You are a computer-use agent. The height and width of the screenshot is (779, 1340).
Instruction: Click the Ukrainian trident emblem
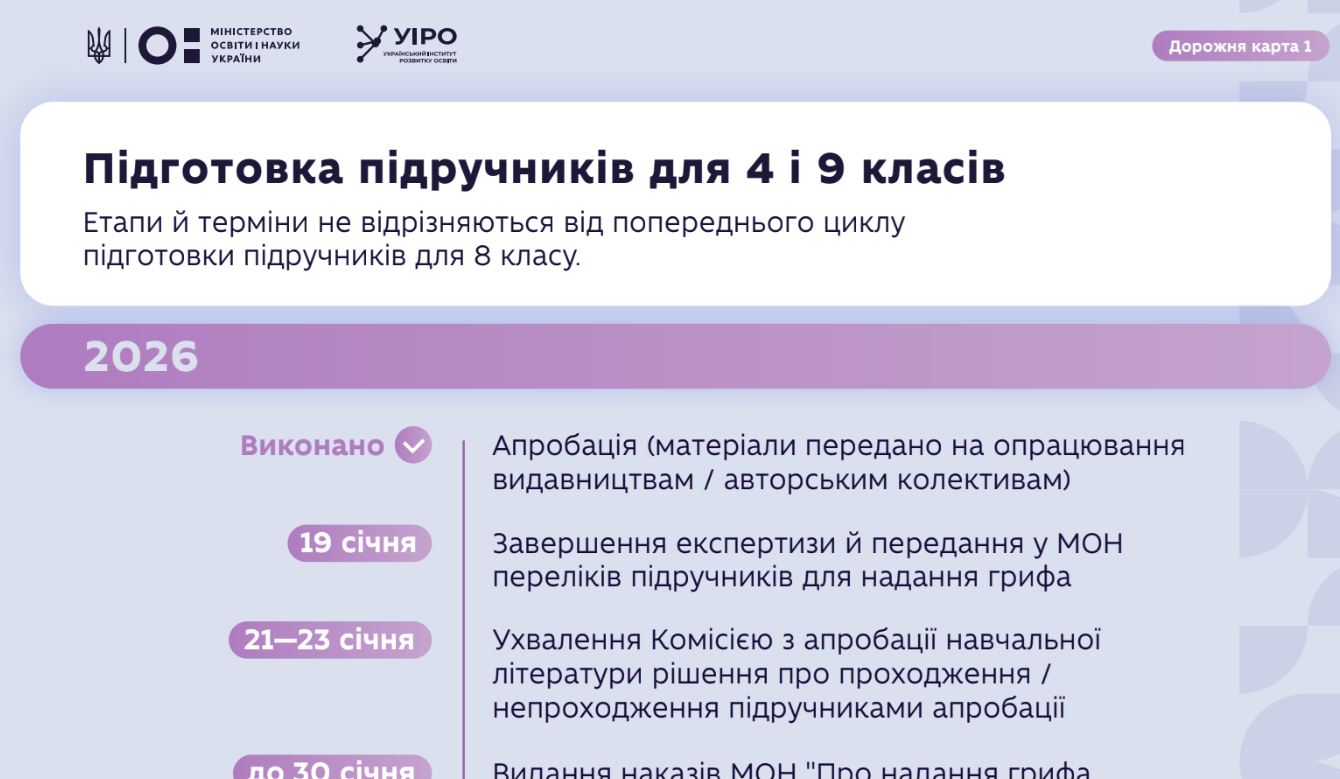[99, 46]
